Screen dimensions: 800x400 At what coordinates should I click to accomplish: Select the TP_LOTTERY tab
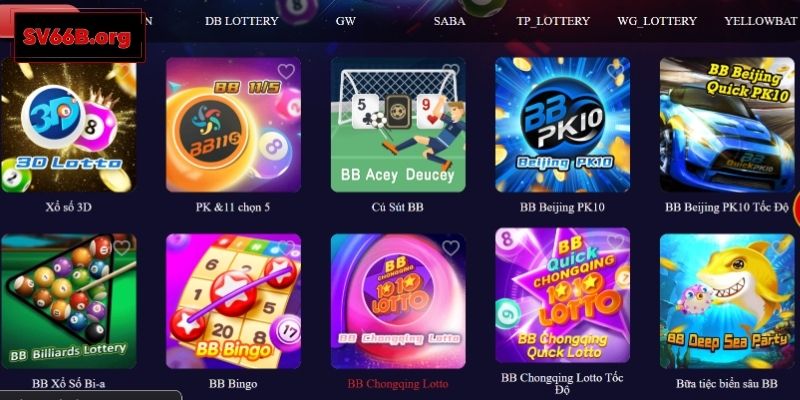pos(553,21)
